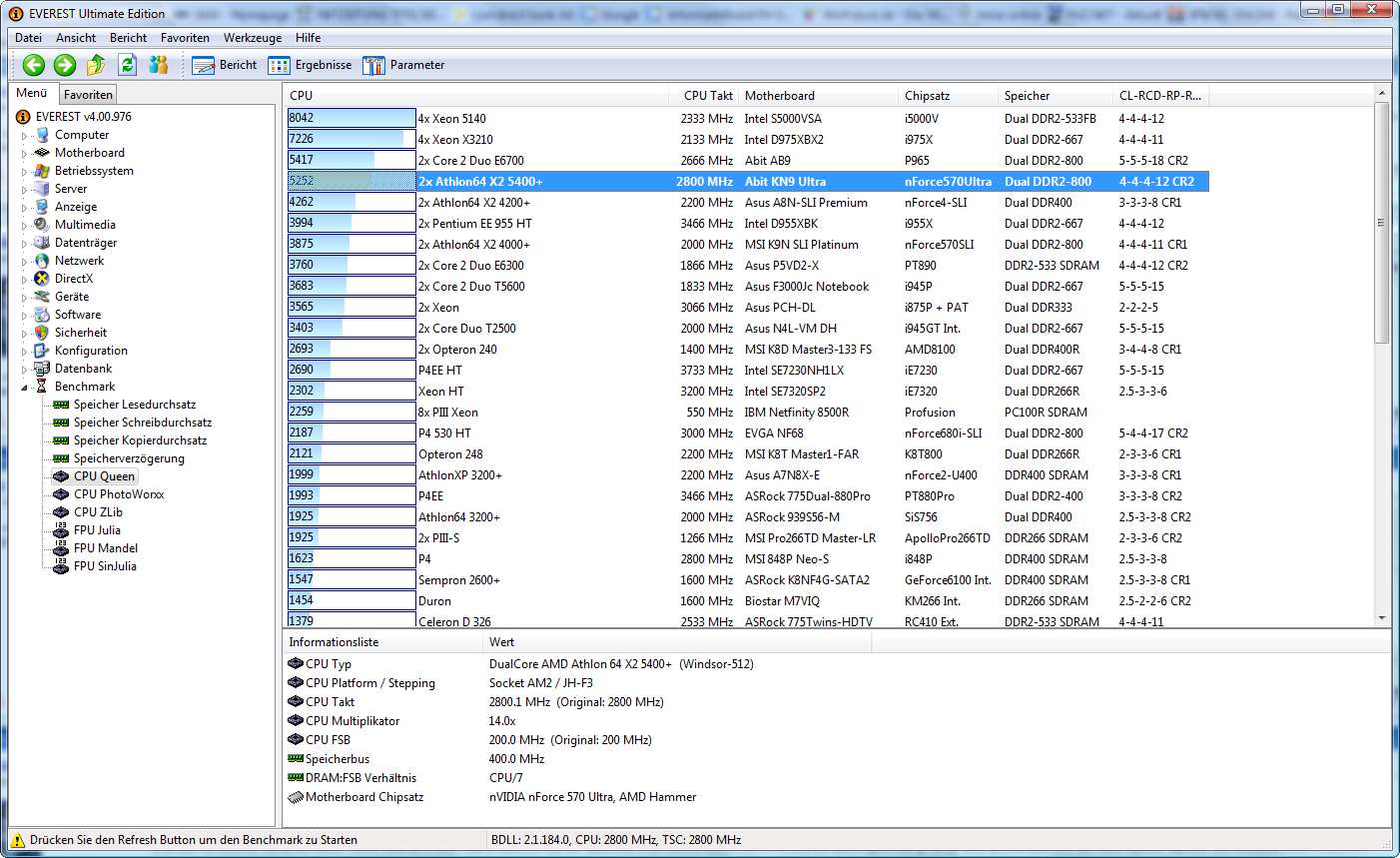Image resolution: width=1400 pixels, height=858 pixels.
Task: Expand the Multimedia tree node
Action: tap(25, 225)
